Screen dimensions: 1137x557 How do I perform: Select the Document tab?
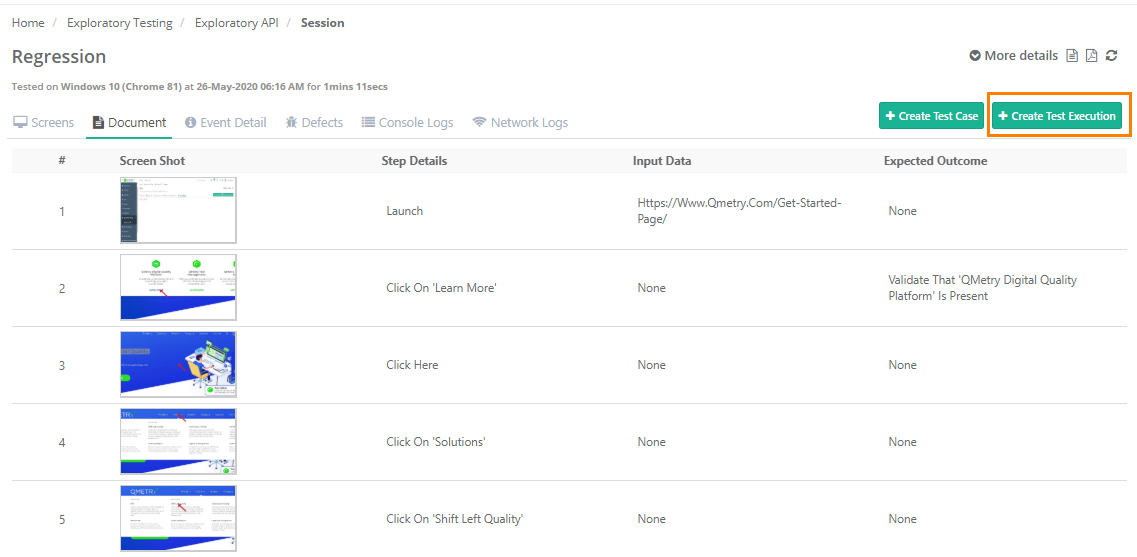pyautogui.click(x=129, y=123)
